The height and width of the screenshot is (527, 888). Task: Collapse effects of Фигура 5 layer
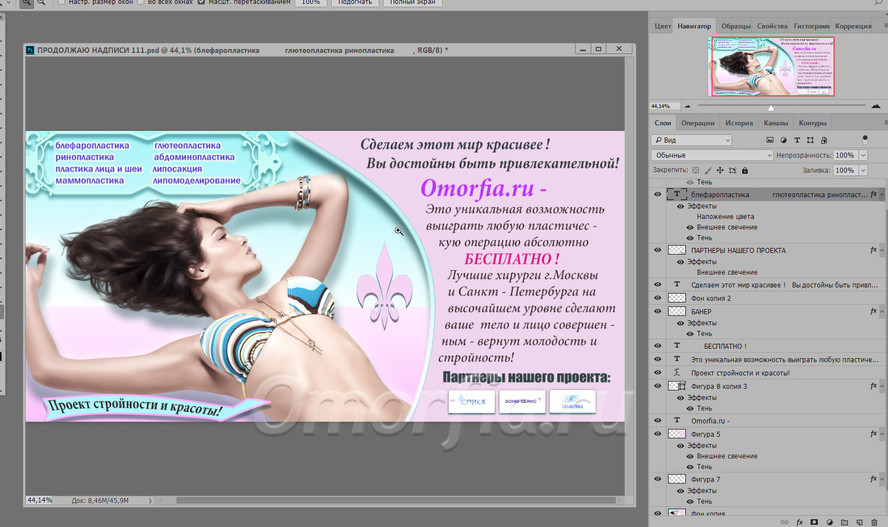pos(882,434)
